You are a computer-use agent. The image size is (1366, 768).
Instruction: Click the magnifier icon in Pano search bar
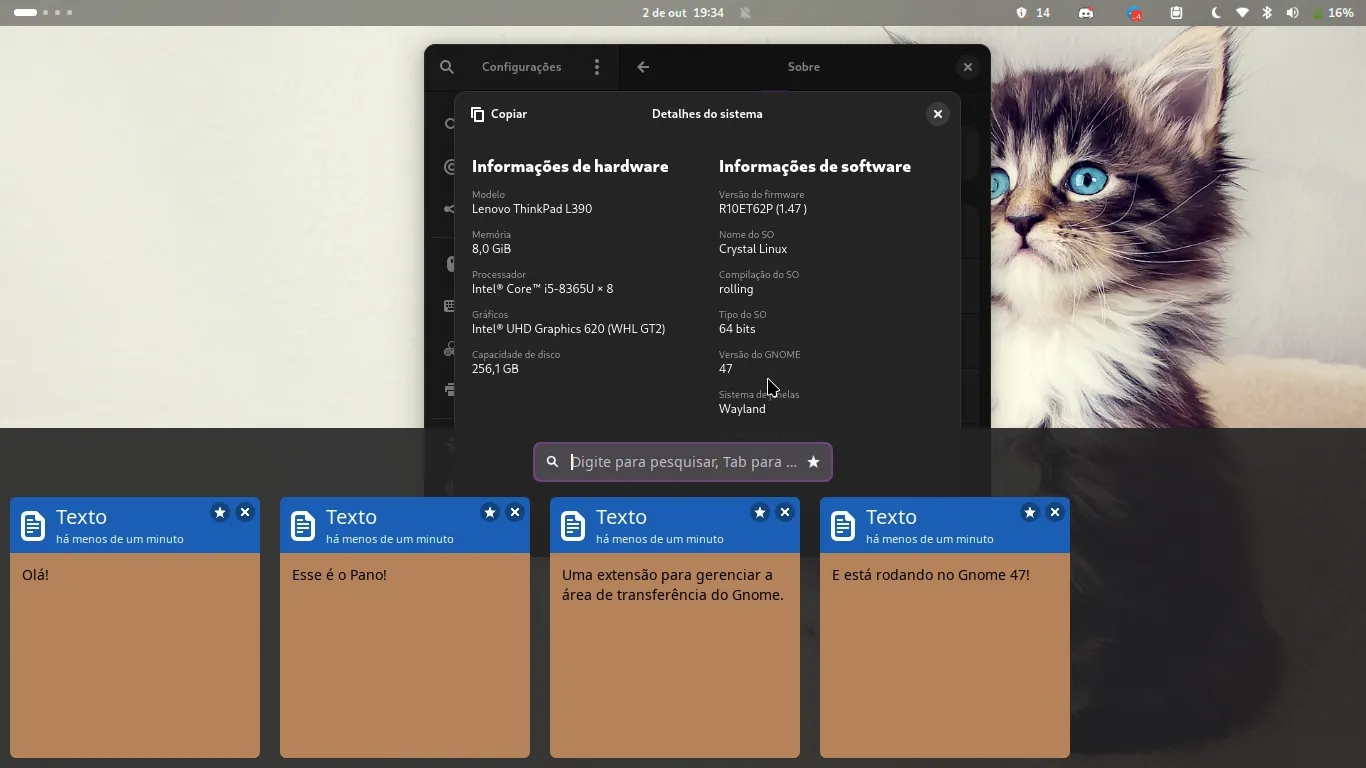point(552,462)
